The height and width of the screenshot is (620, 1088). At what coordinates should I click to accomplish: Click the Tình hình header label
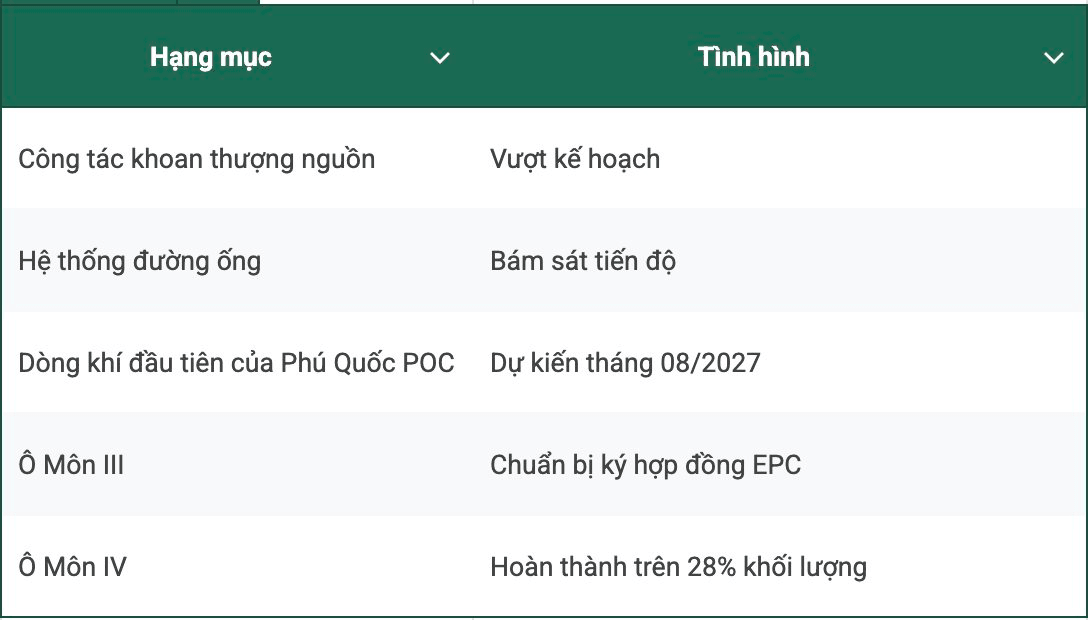(x=754, y=57)
